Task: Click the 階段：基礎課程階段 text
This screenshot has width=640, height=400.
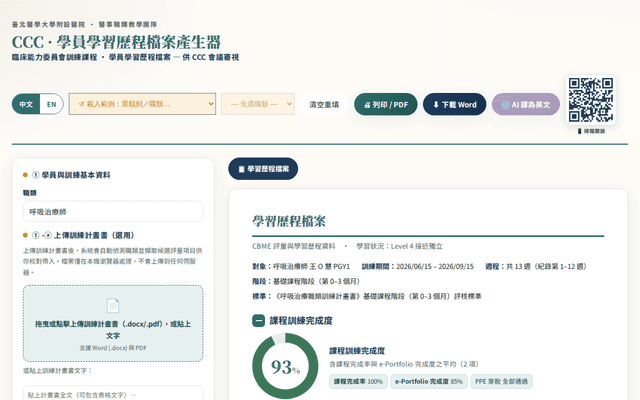Action: coord(306,281)
